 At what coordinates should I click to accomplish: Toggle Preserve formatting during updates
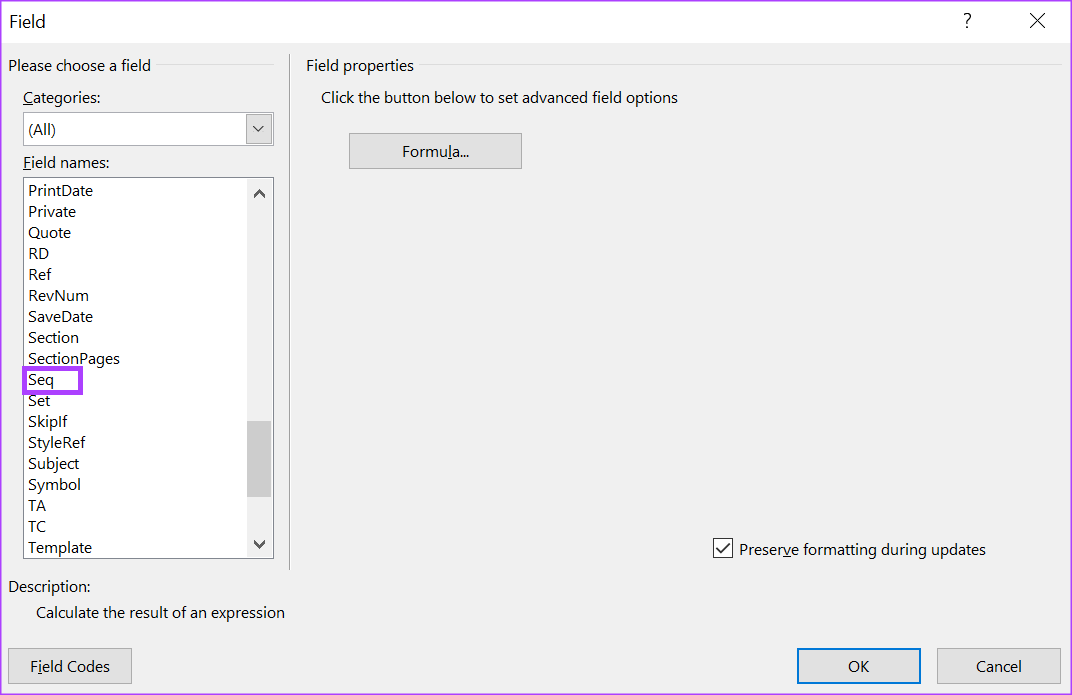coord(723,549)
